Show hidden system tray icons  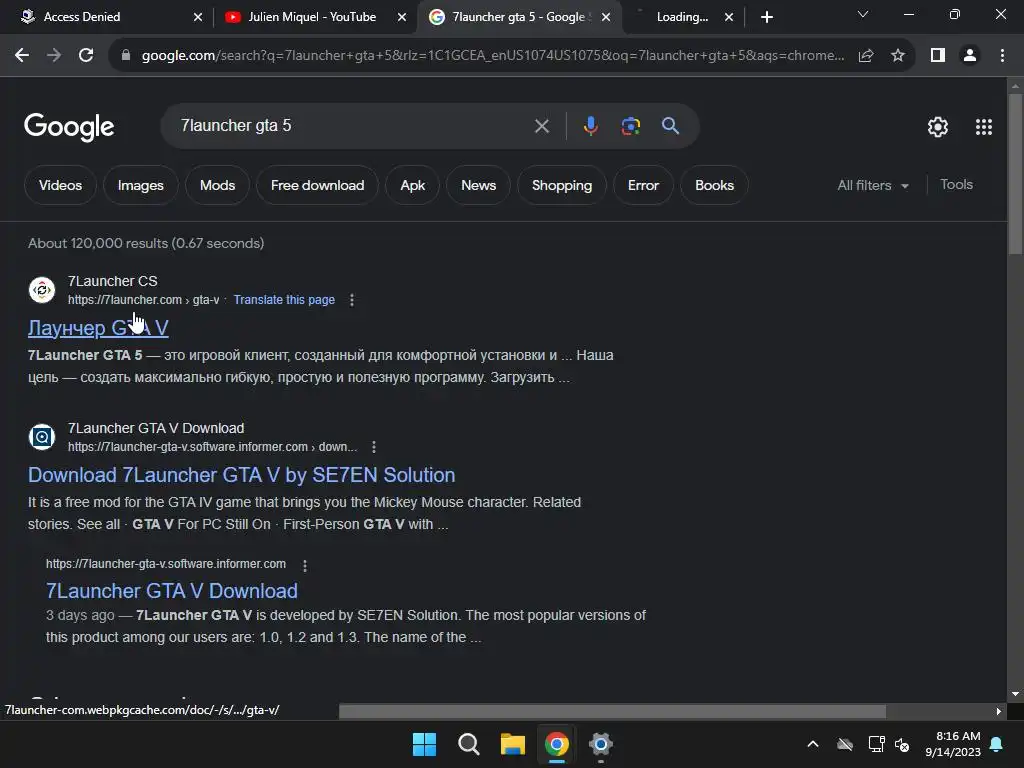(812, 744)
